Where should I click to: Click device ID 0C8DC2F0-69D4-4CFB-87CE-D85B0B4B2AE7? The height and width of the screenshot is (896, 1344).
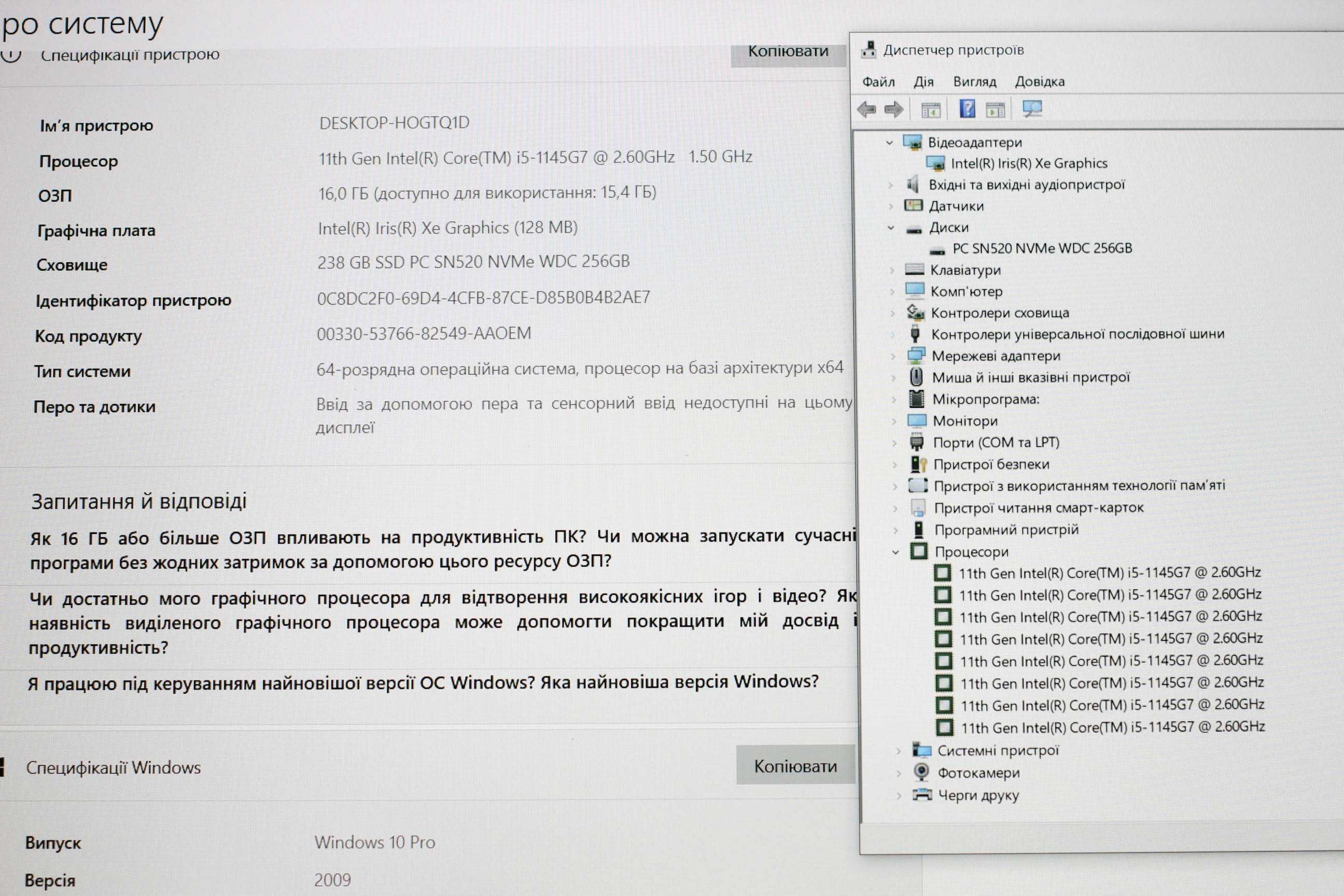(x=483, y=298)
